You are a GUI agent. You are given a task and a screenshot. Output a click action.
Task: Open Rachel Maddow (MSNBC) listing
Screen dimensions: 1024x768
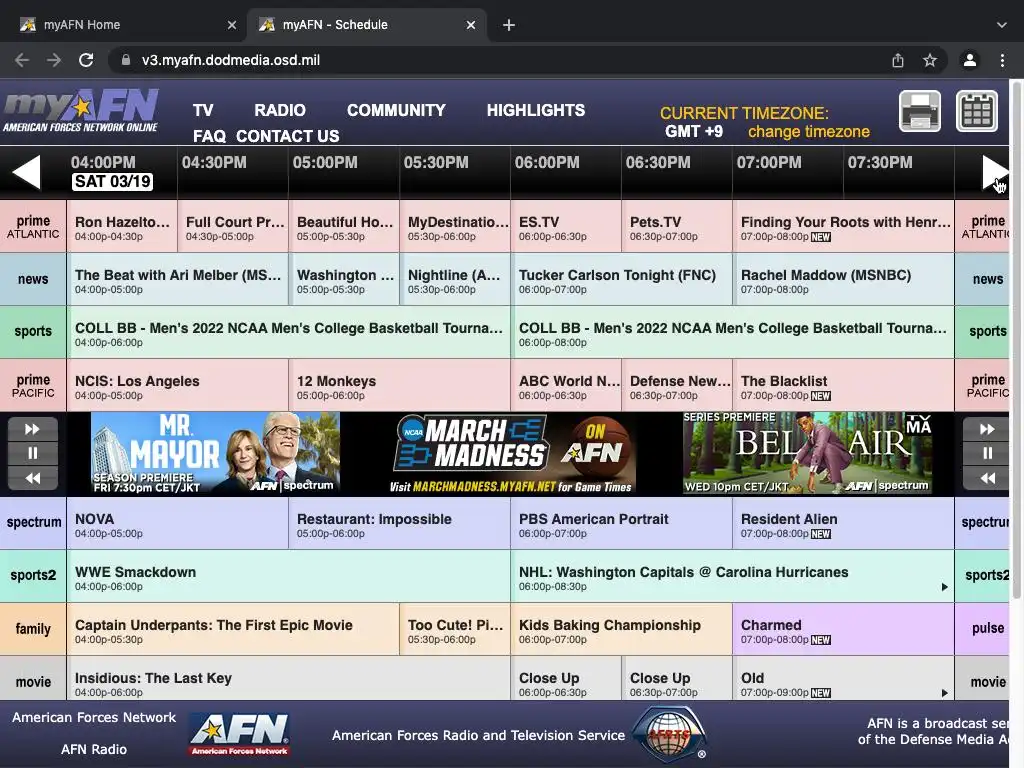843,280
